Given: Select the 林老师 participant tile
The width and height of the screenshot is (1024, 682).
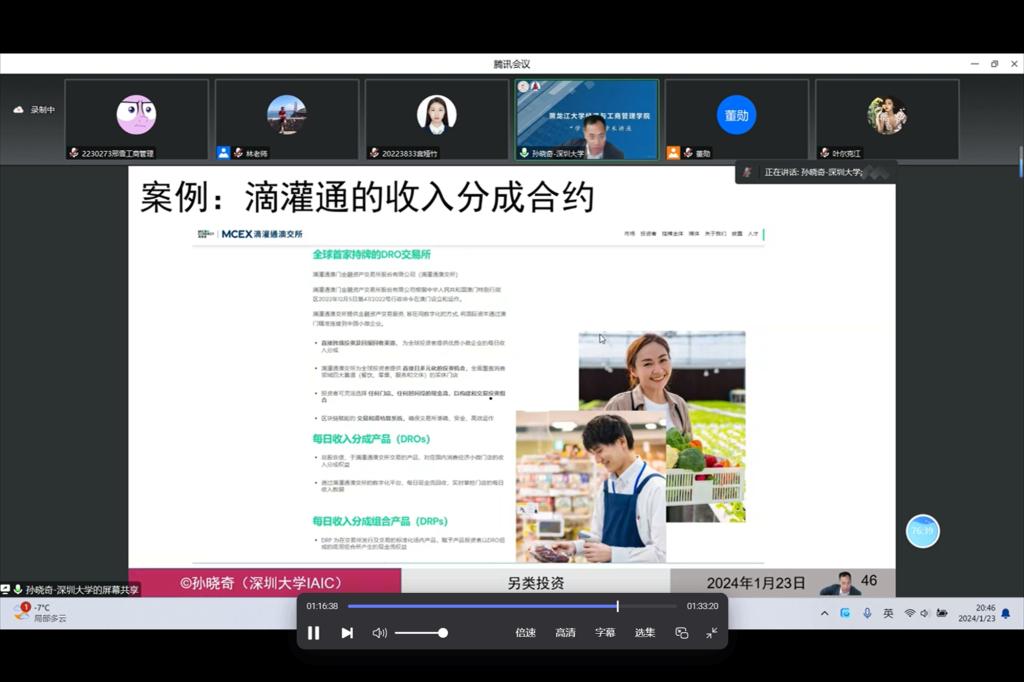Looking at the screenshot, I should coord(287,120).
